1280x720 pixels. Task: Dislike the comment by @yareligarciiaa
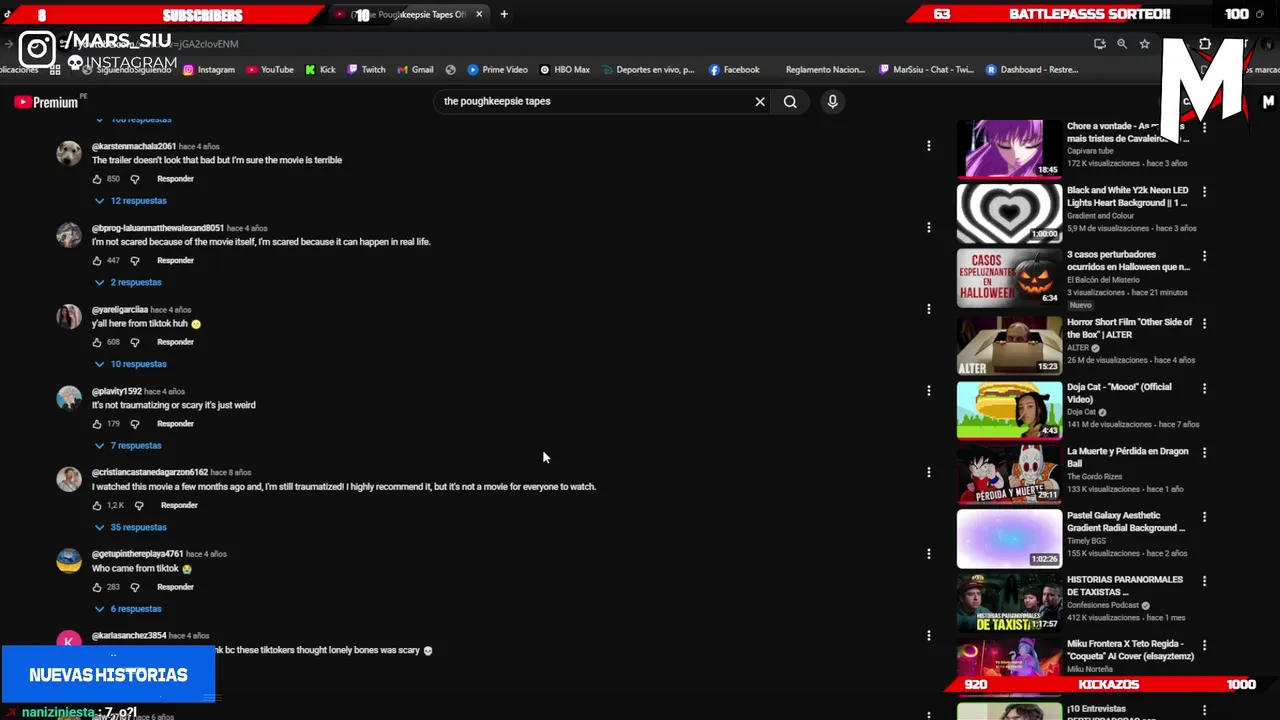click(x=135, y=342)
